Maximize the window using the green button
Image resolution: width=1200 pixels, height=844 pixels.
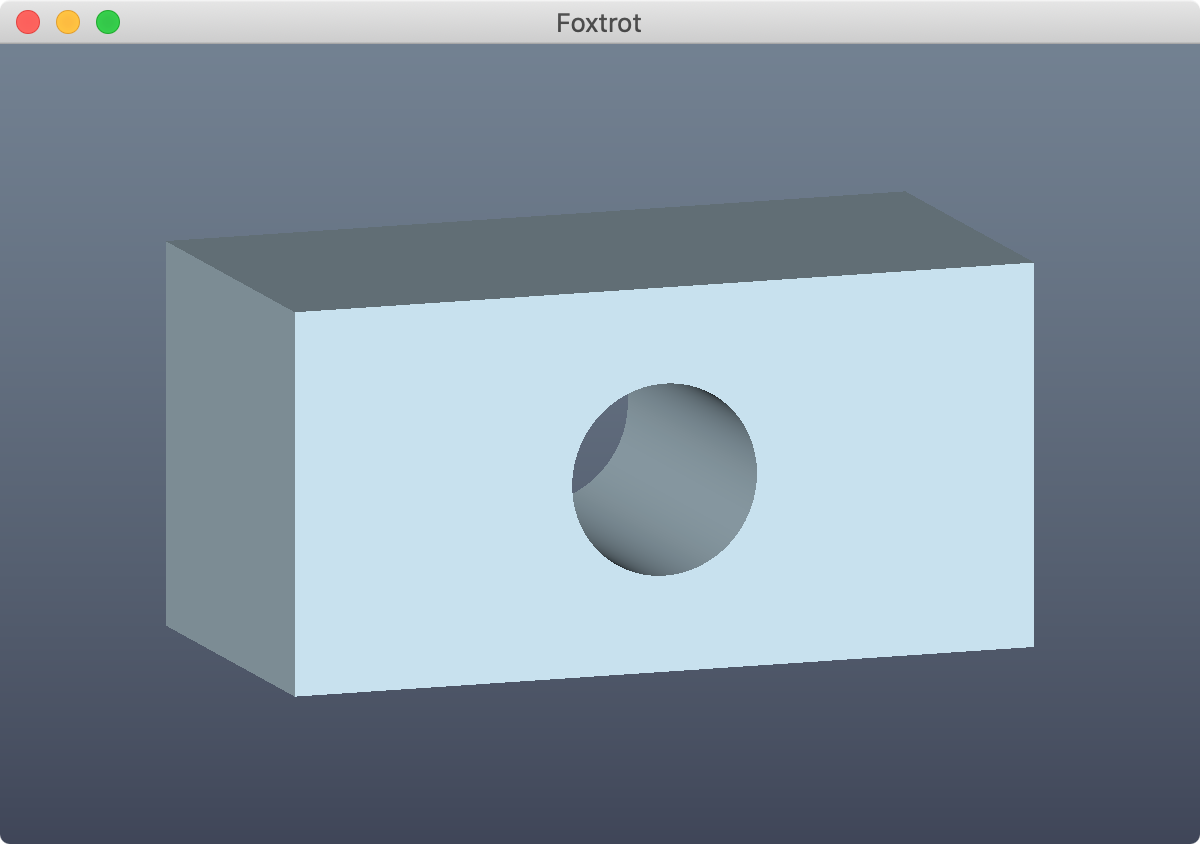pyautogui.click(x=108, y=22)
